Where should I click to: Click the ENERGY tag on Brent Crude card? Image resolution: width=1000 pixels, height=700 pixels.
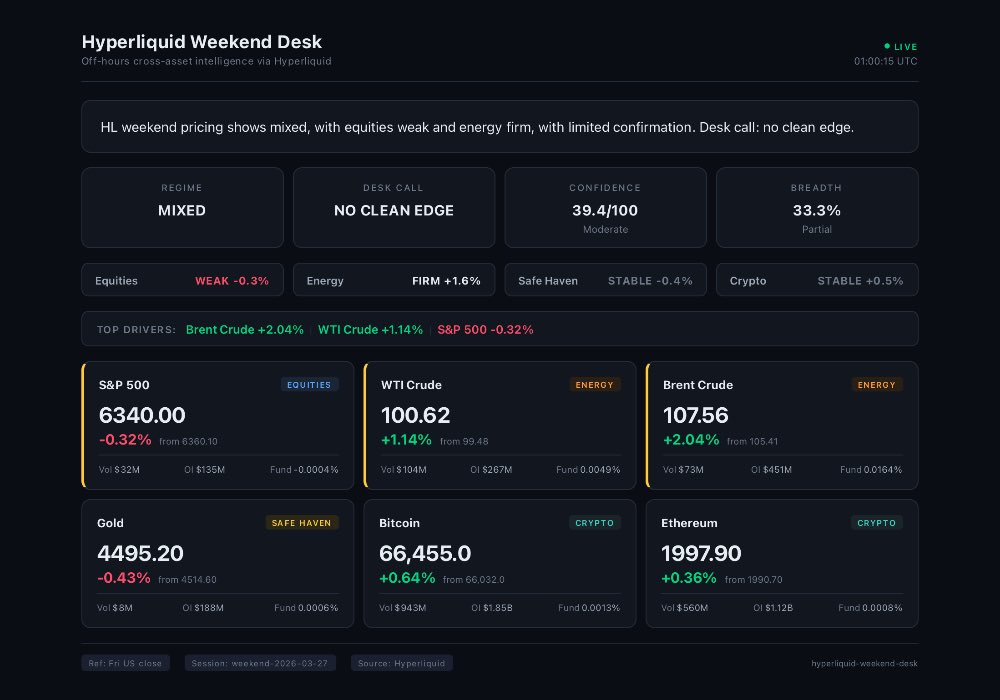click(876, 384)
